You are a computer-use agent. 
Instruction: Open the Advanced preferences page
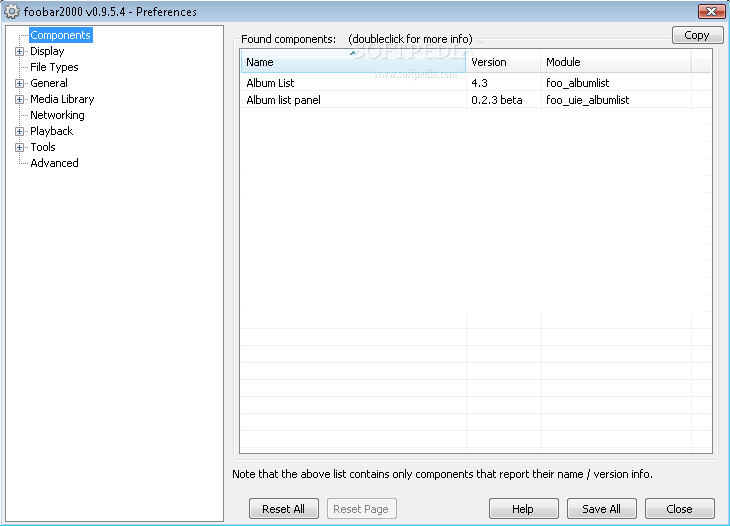[x=54, y=163]
